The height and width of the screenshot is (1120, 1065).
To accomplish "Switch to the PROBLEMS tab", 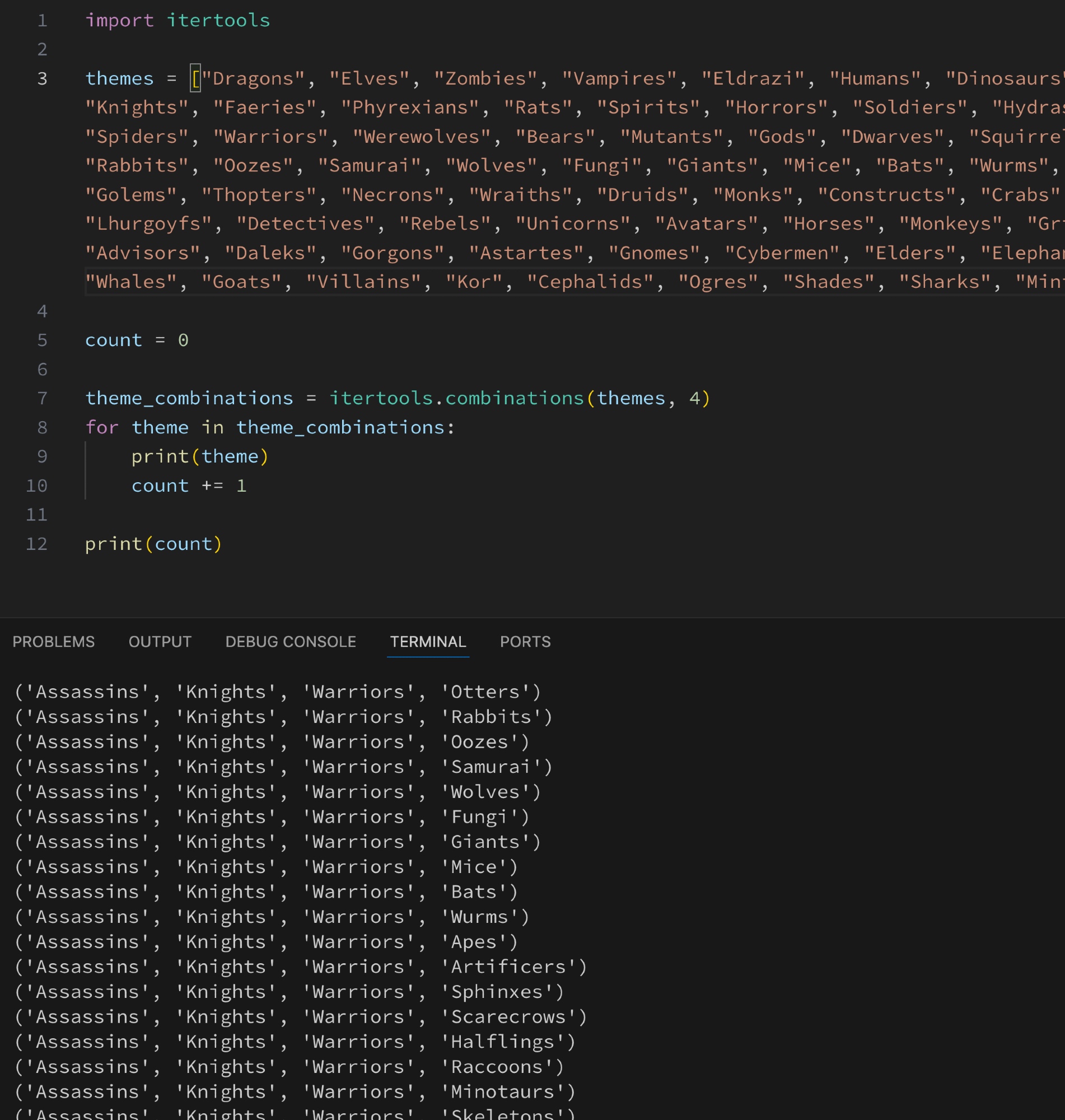I will pyautogui.click(x=53, y=641).
